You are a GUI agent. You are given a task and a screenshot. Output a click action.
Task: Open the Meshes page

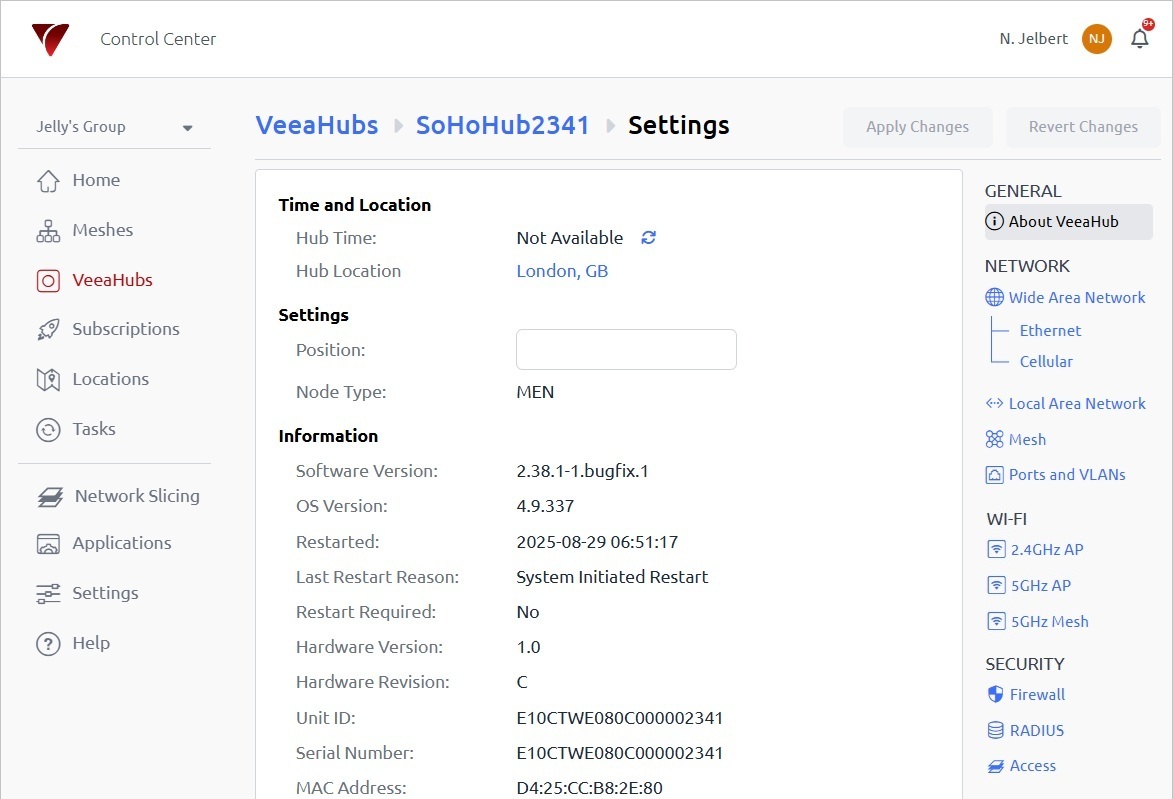tap(102, 230)
